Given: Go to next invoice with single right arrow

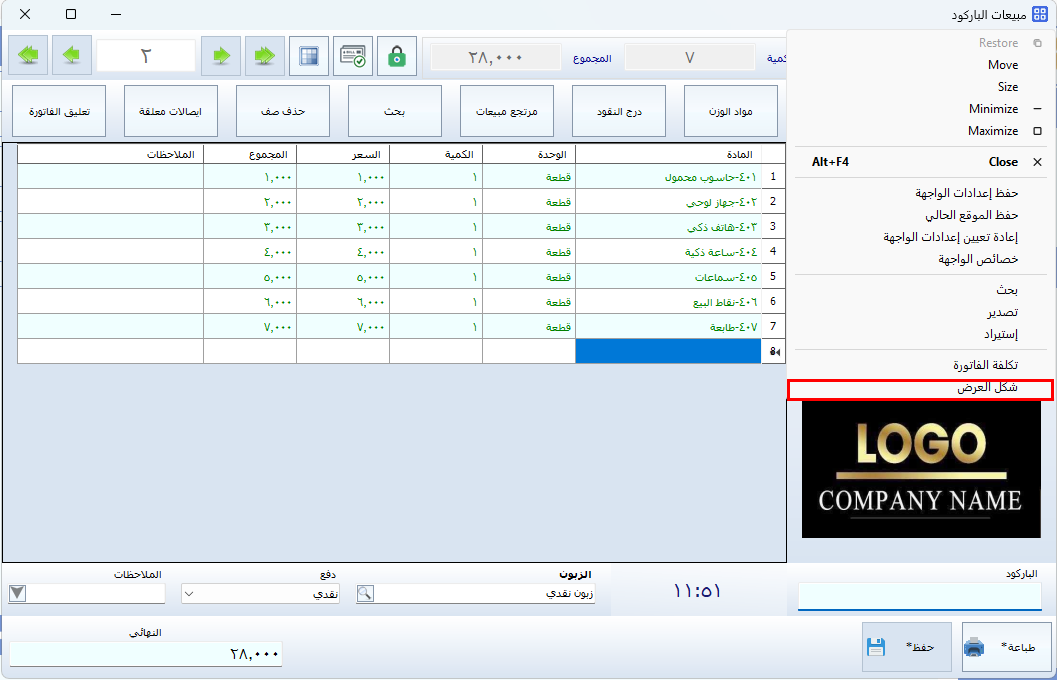Looking at the screenshot, I should pyautogui.click(x=221, y=55).
